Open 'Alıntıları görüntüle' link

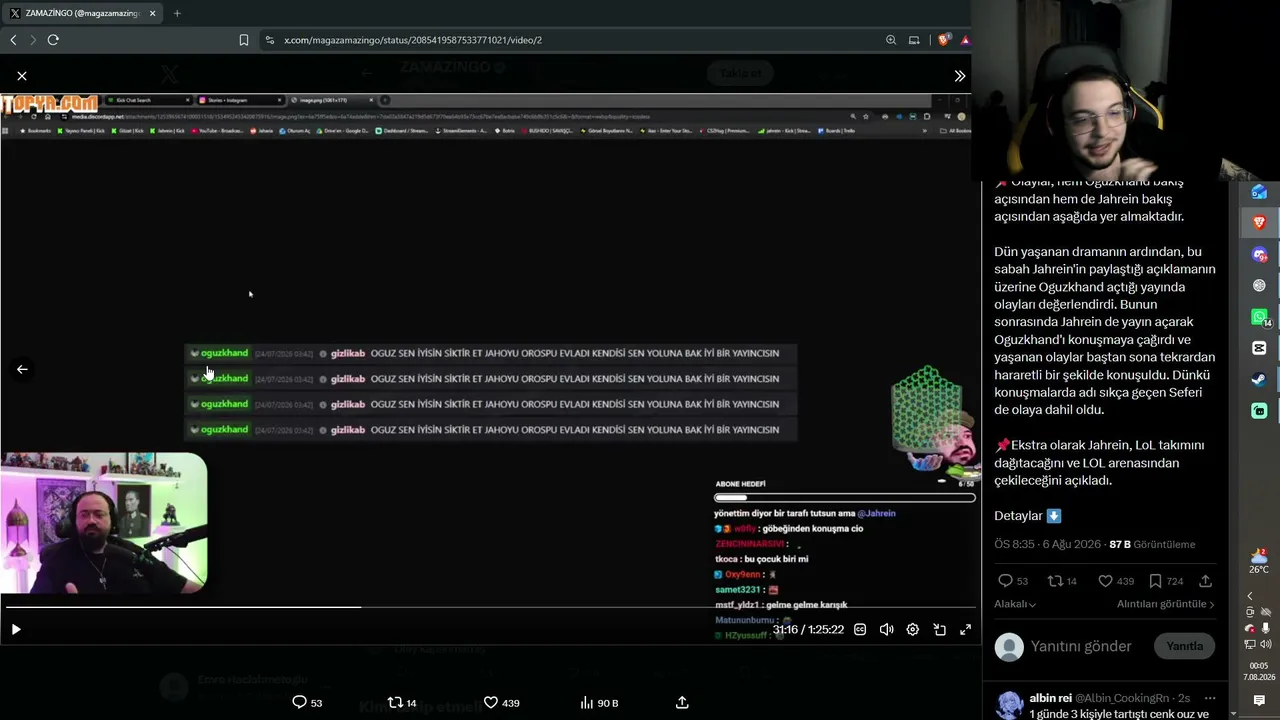(x=1166, y=604)
